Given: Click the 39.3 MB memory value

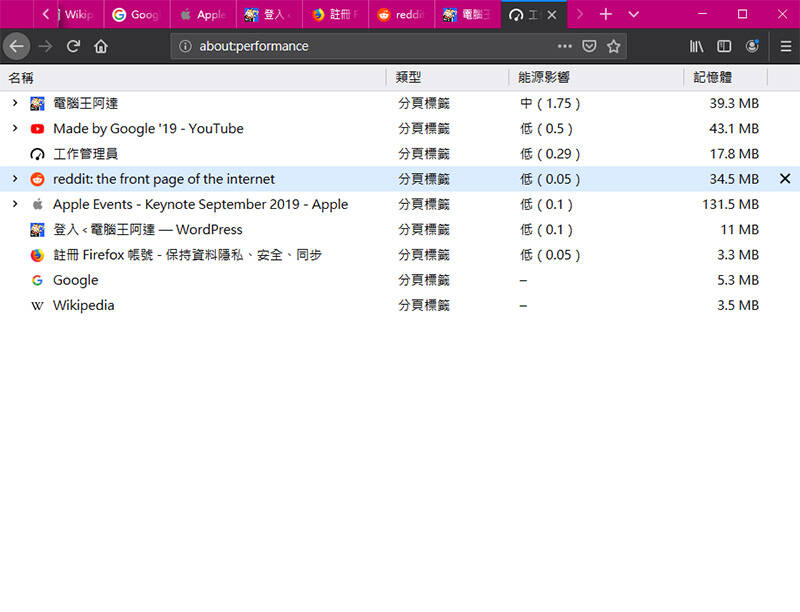Looking at the screenshot, I should (734, 103).
